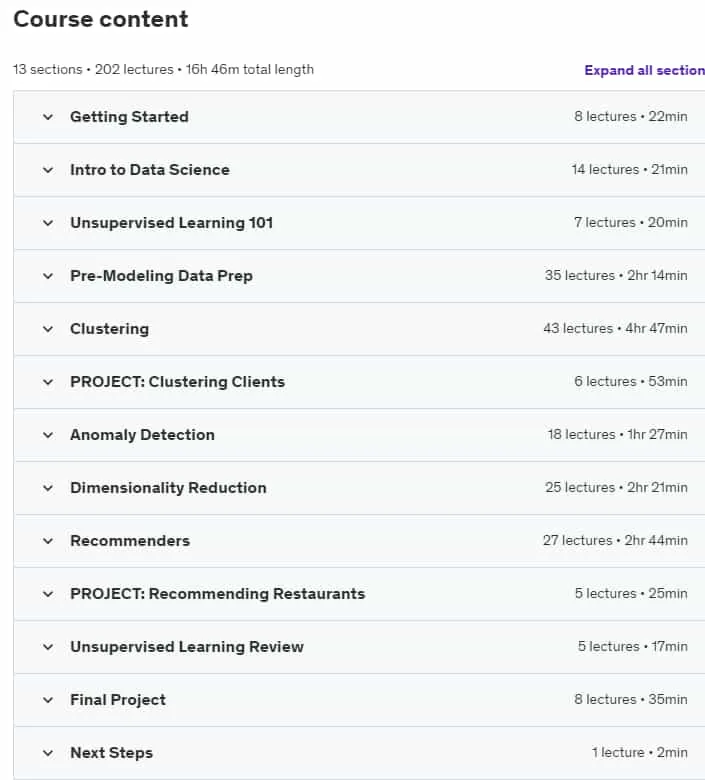Open the Next Steps section title
Viewport: 705px width, 780px height.
point(111,753)
